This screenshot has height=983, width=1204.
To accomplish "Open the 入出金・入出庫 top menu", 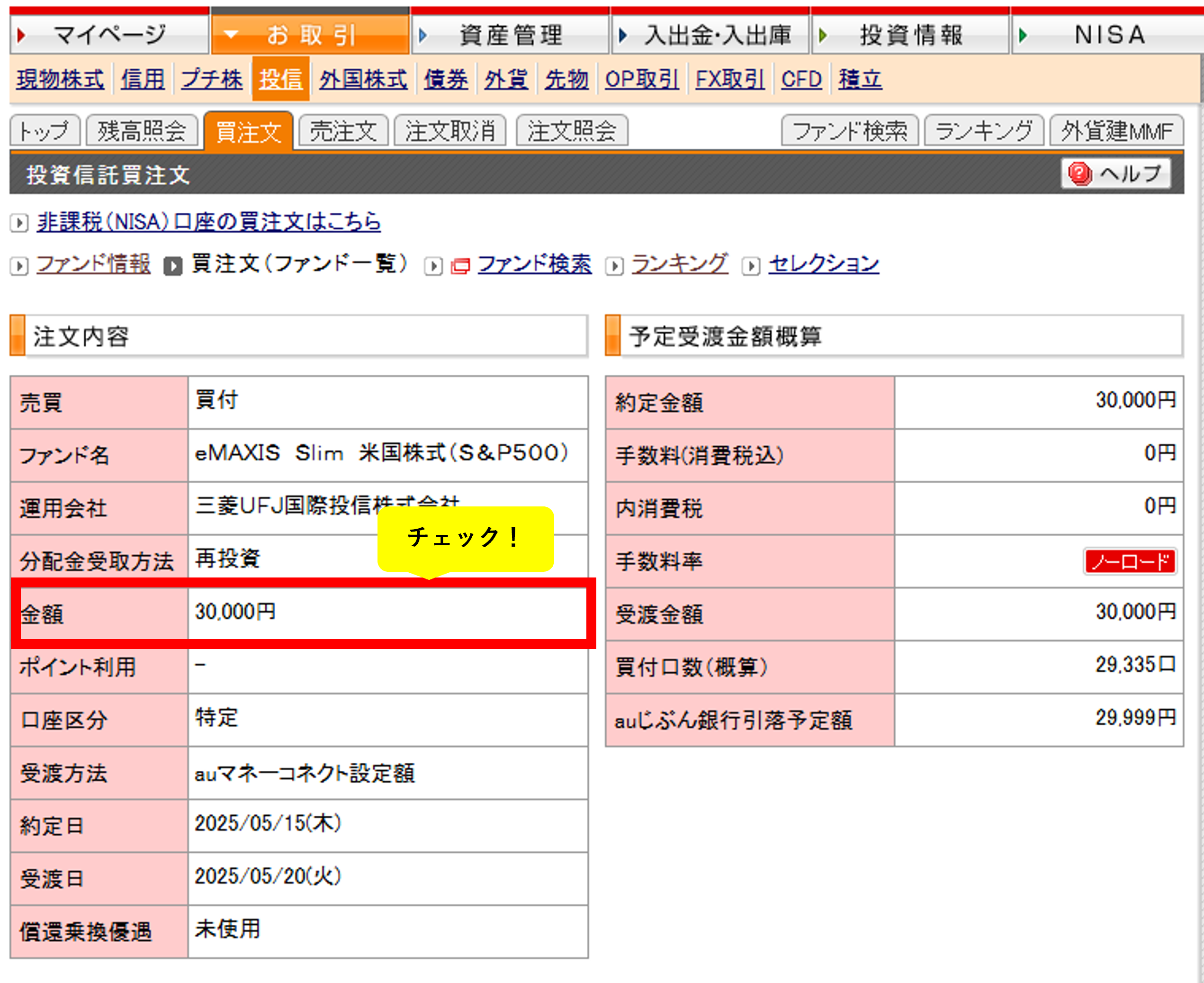I will click(710, 35).
